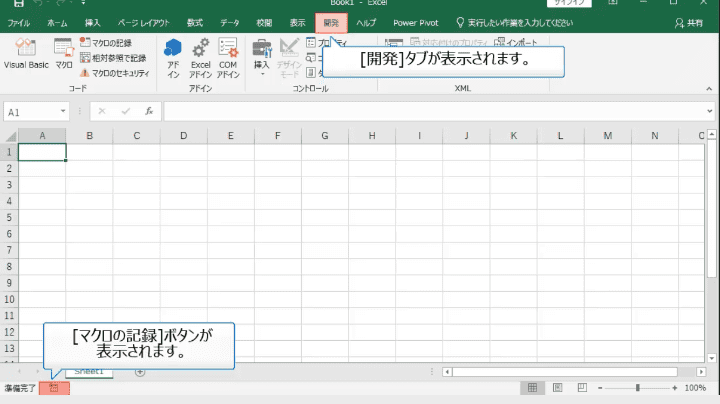This screenshot has width=720, height=404.
Task: Add a new sheet with plus icon
Action: pyautogui.click(x=140, y=372)
